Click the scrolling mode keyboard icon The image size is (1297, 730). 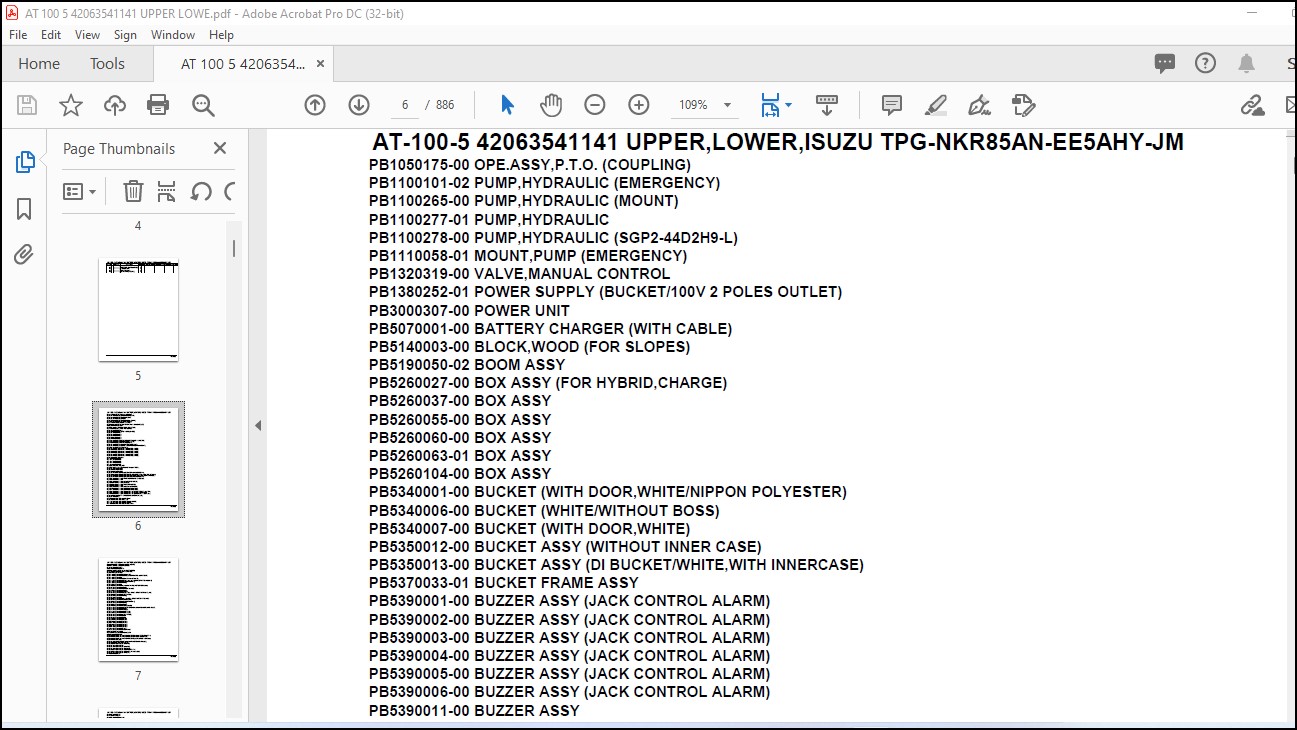[827, 105]
